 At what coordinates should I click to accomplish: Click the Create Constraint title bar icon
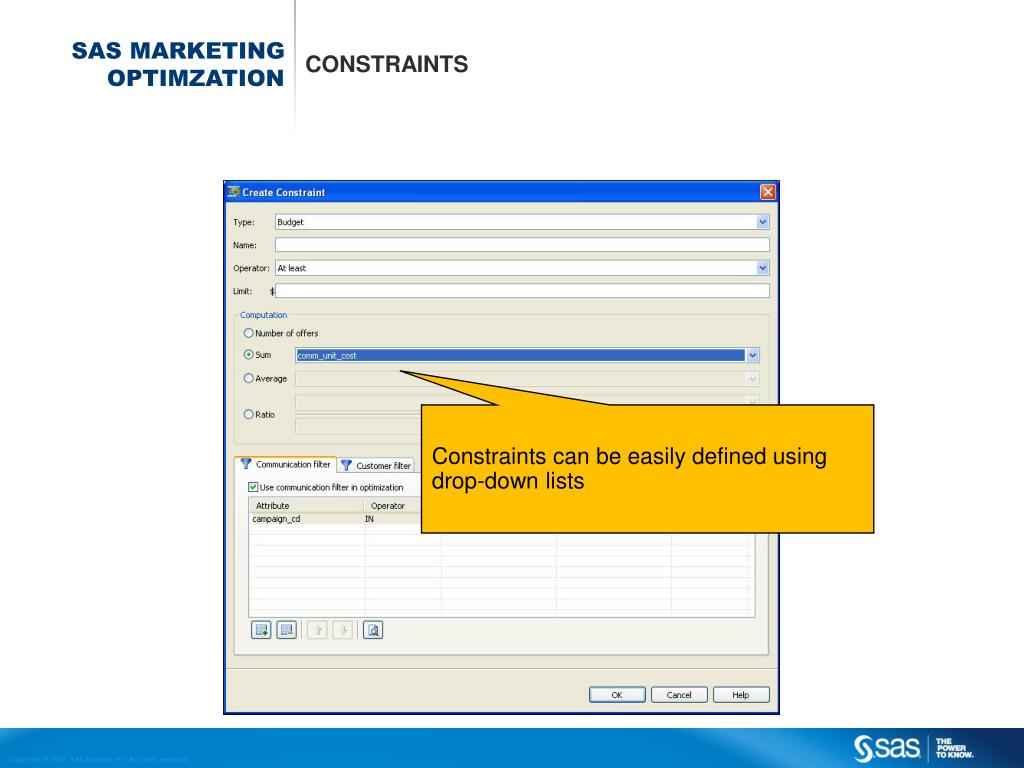(x=234, y=192)
